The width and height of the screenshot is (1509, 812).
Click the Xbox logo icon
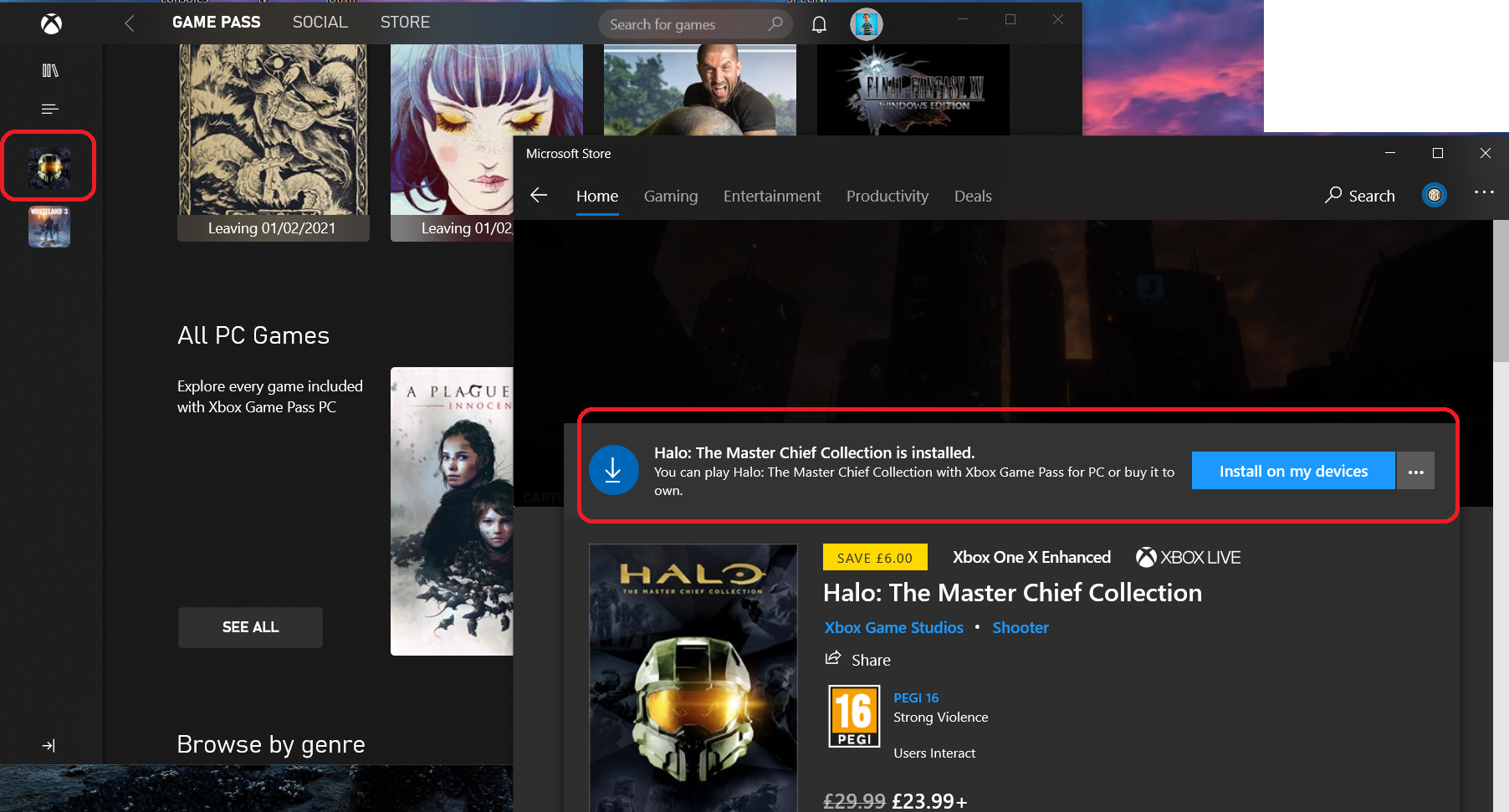tap(51, 24)
